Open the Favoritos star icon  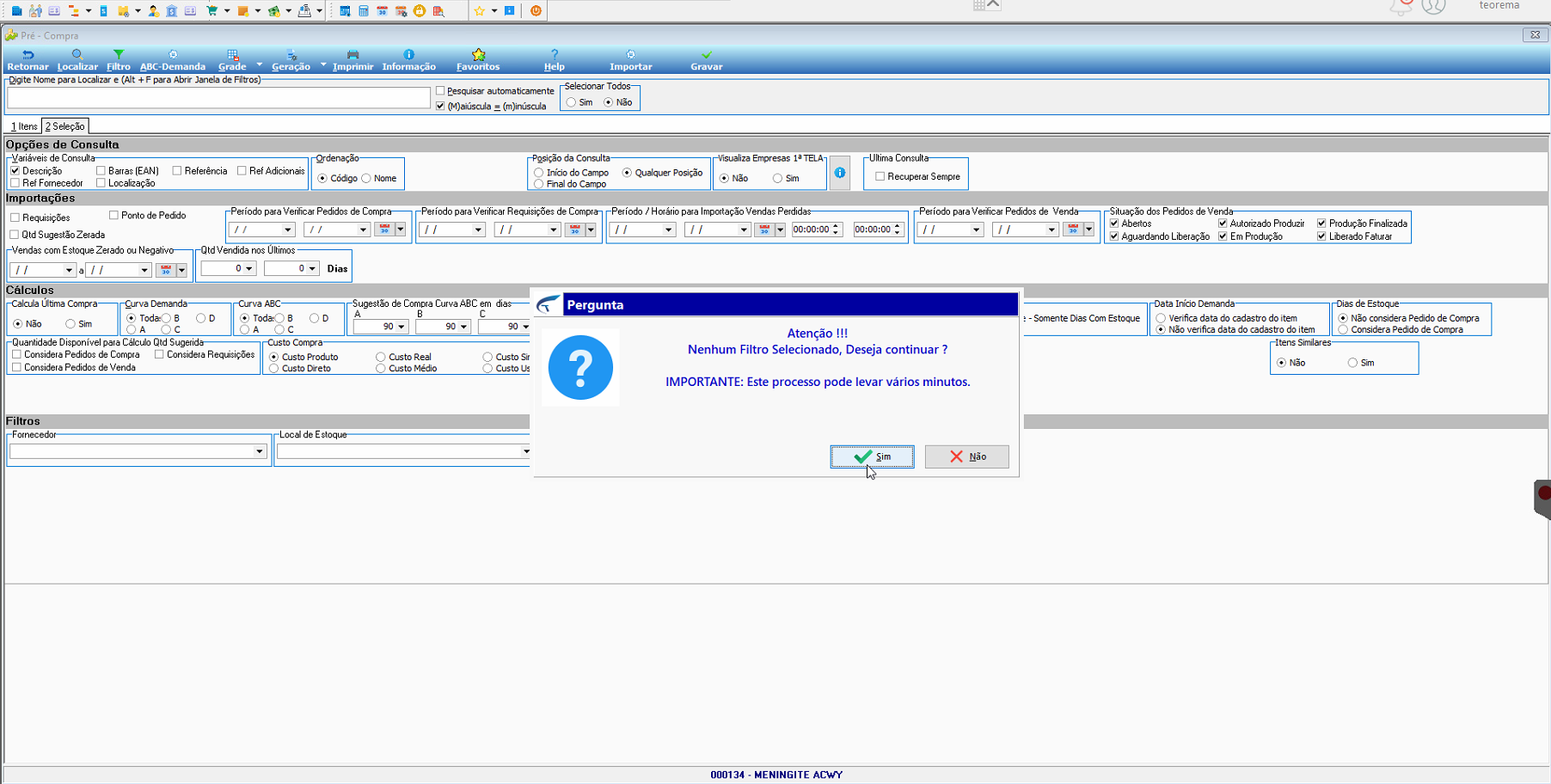tap(478, 54)
